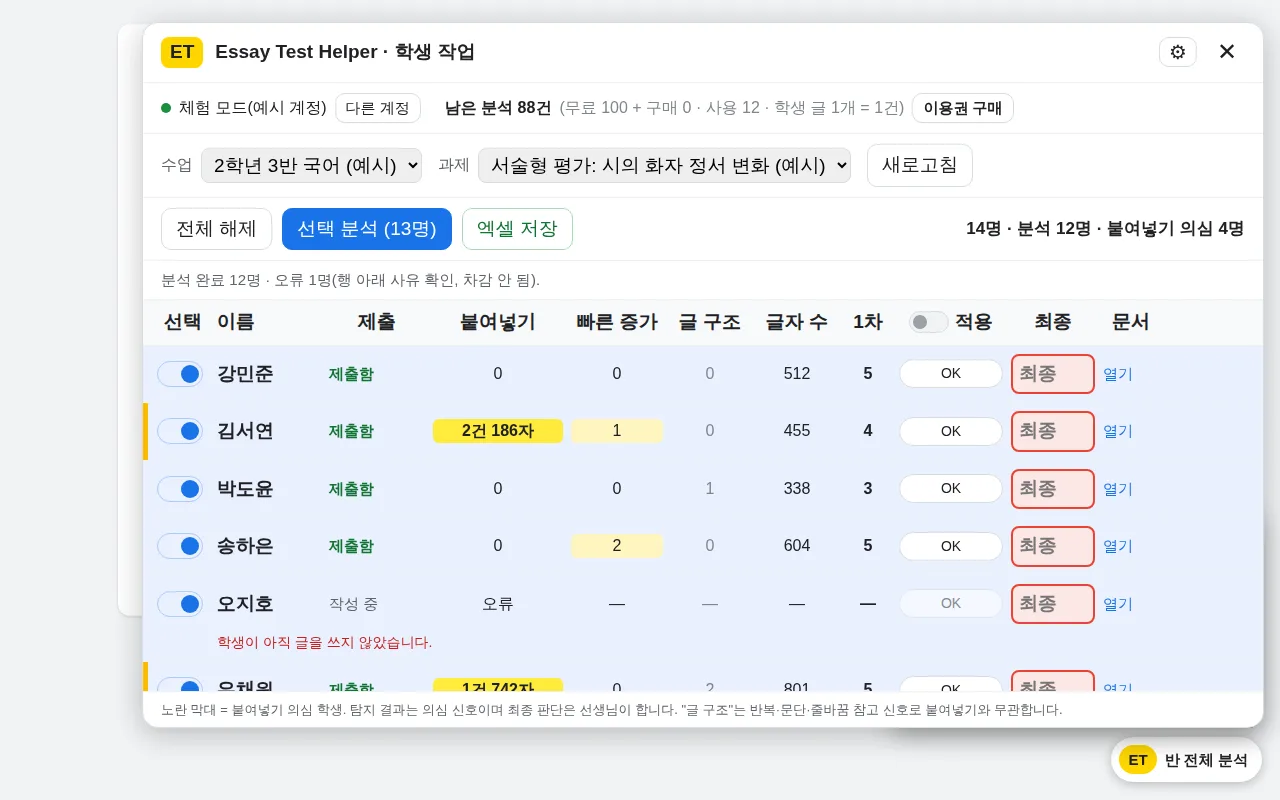Screen dimensions: 1280x800
Task: Open the document link 열기 for 강민준
Action: coord(1118,374)
